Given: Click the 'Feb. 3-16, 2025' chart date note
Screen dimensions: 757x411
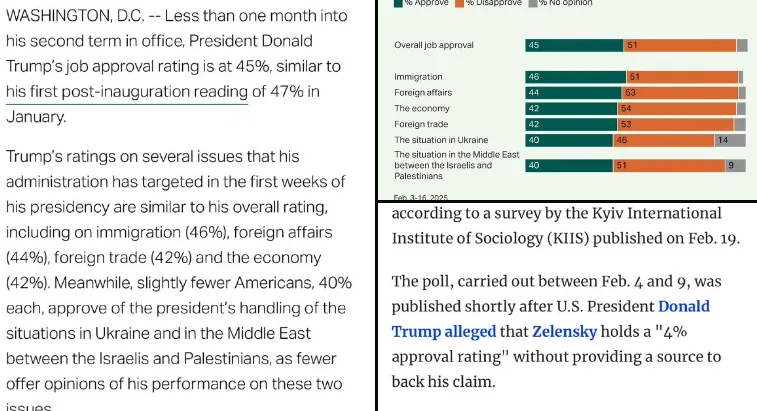Looking at the screenshot, I should (424, 197).
